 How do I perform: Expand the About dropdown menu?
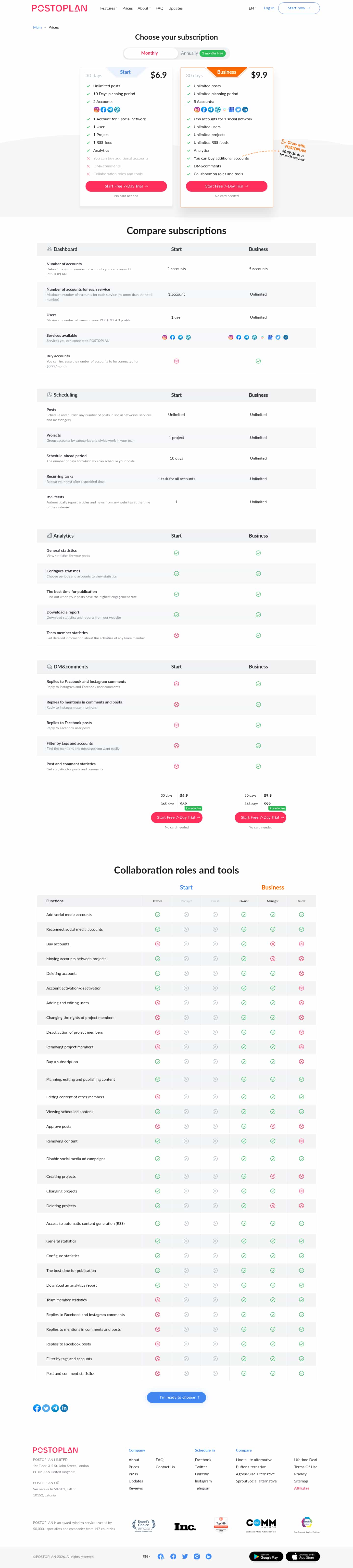click(144, 9)
